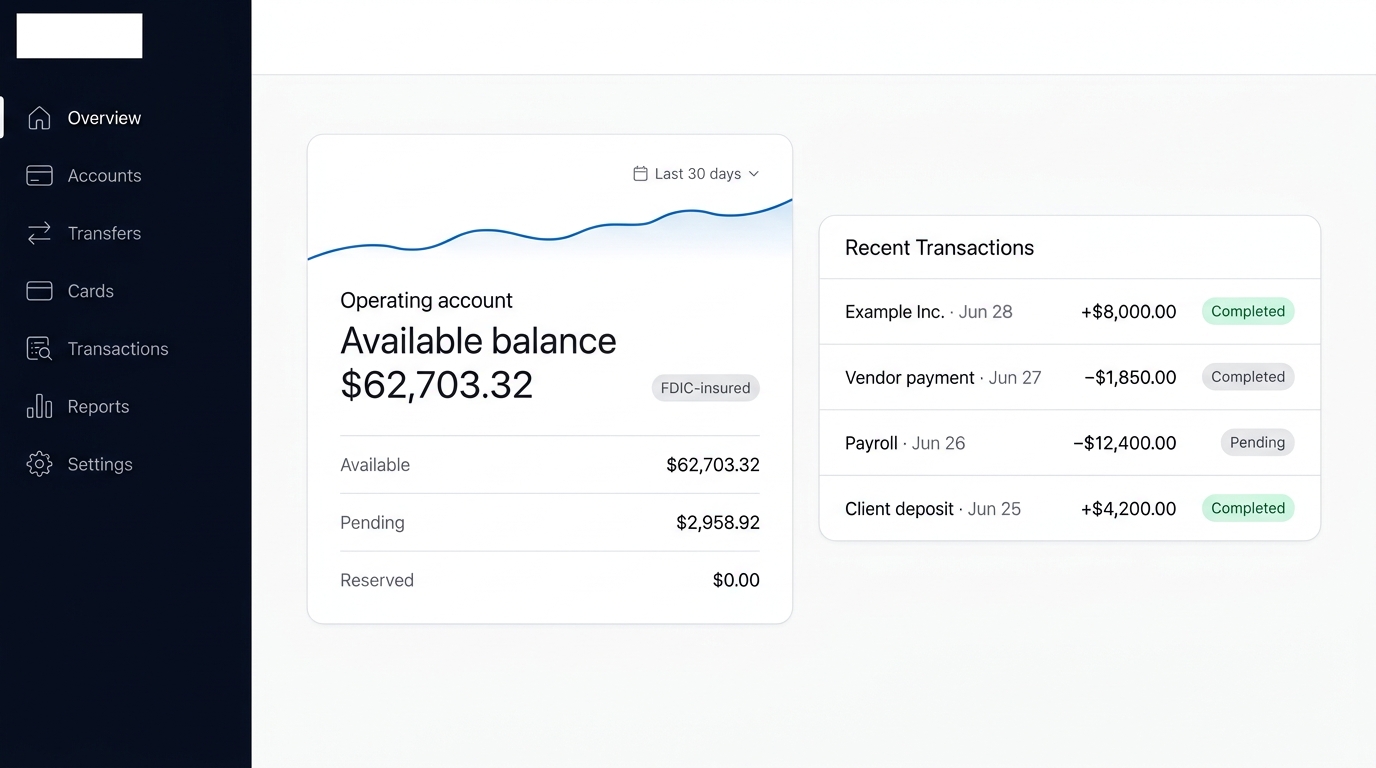Viewport: 1376px width, 768px height.
Task: Click the $0.00 reserved amount
Action: pos(736,580)
